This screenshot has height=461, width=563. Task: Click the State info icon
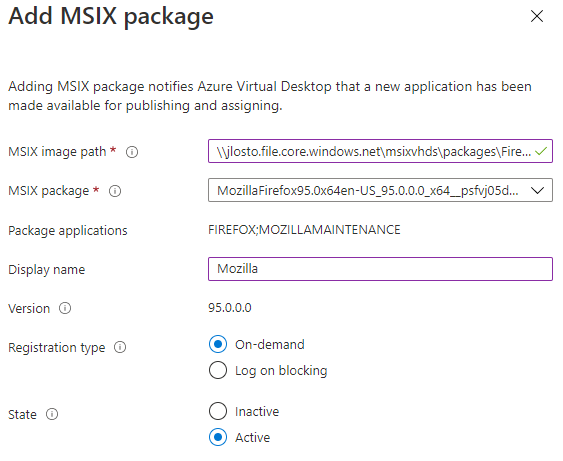52,414
